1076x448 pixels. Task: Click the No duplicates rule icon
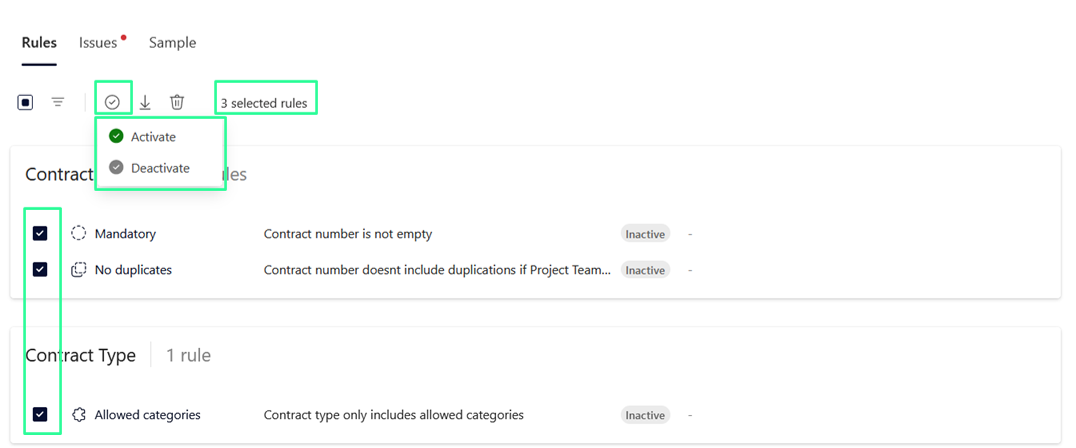point(79,270)
